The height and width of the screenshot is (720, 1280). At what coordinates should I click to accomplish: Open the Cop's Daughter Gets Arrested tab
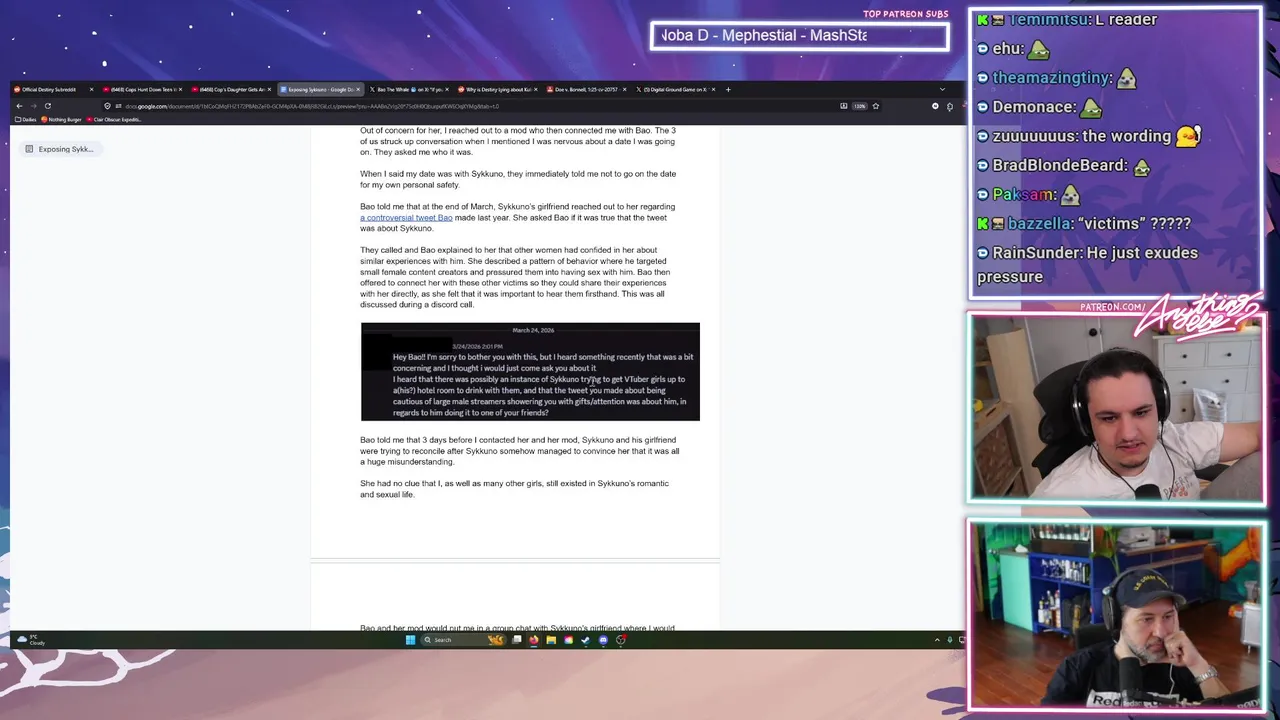[230, 89]
